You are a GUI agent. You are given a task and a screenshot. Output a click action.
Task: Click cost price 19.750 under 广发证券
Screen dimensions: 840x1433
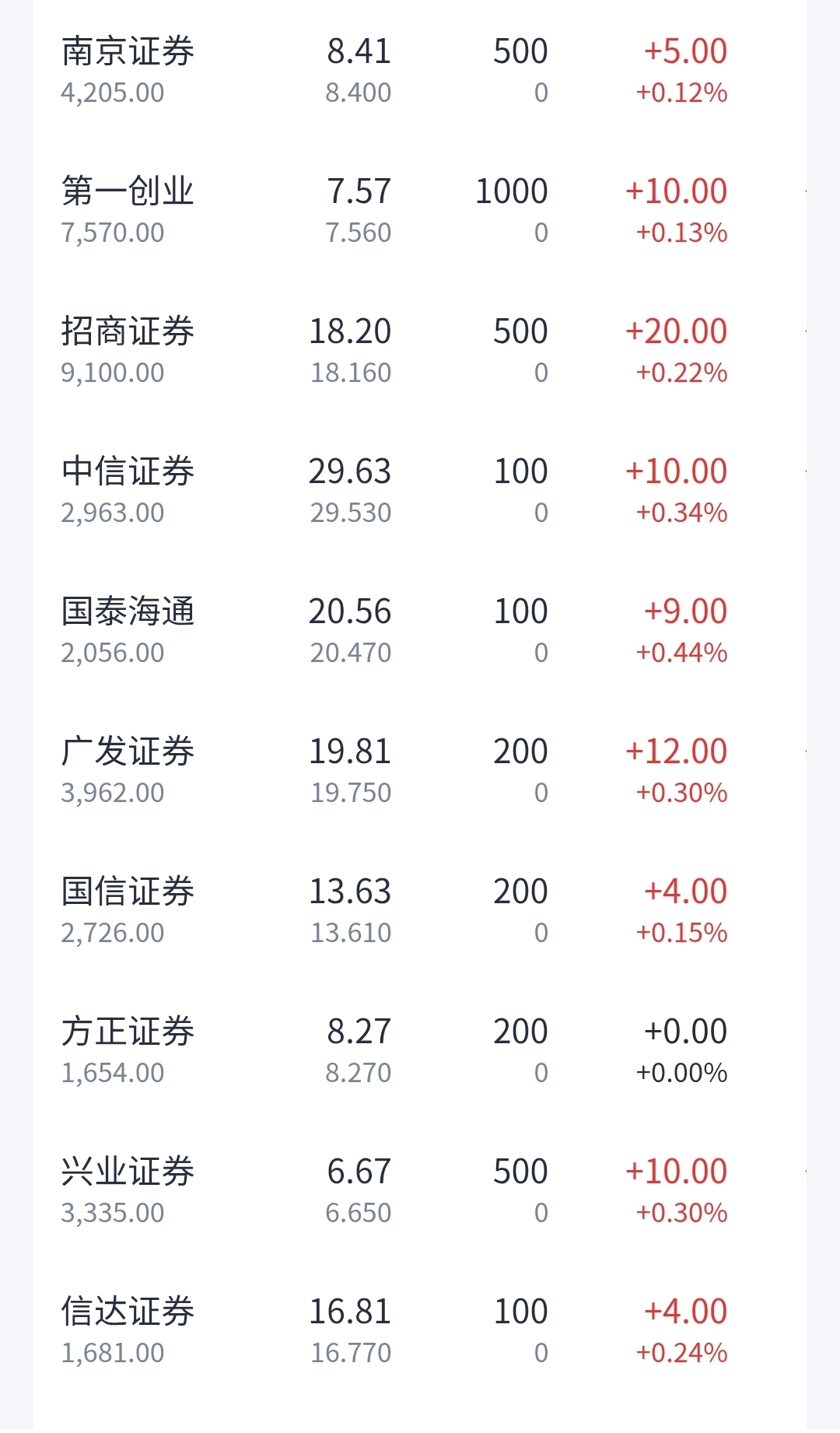351,793
